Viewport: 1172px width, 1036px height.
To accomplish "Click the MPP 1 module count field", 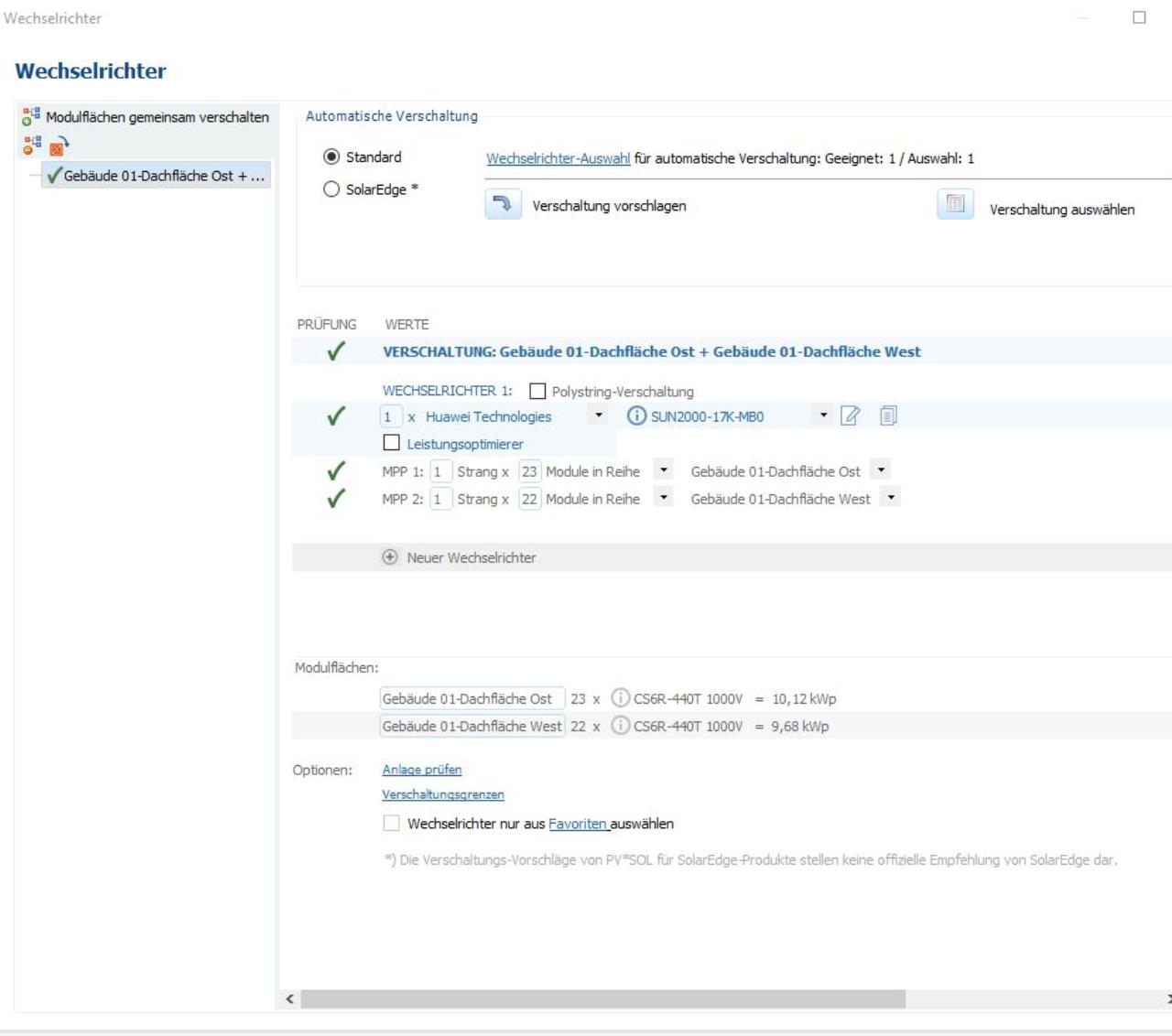I will [x=529, y=471].
